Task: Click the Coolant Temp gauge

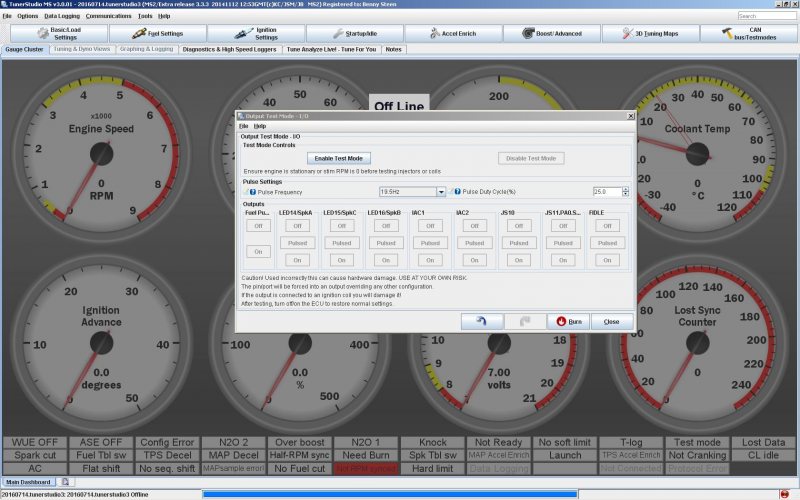Action: pyautogui.click(x=697, y=155)
